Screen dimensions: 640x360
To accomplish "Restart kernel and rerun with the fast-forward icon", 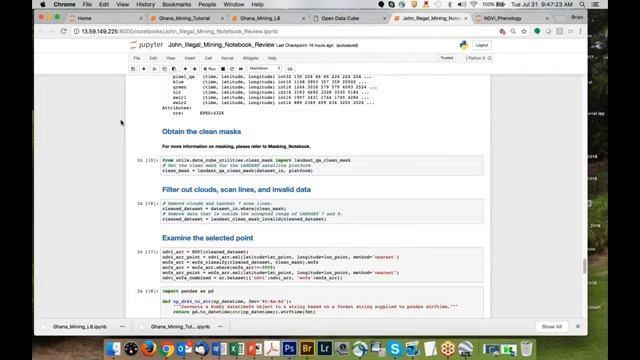I will [x=241, y=69].
